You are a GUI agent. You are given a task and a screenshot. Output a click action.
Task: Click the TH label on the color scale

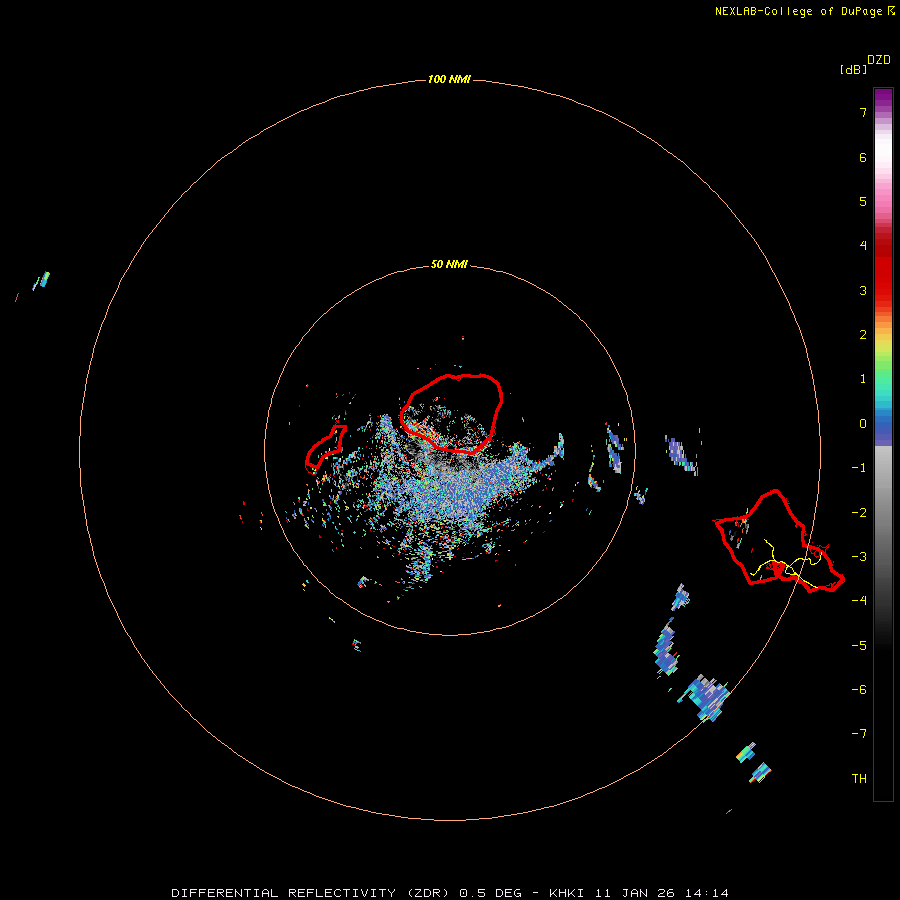point(859,778)
